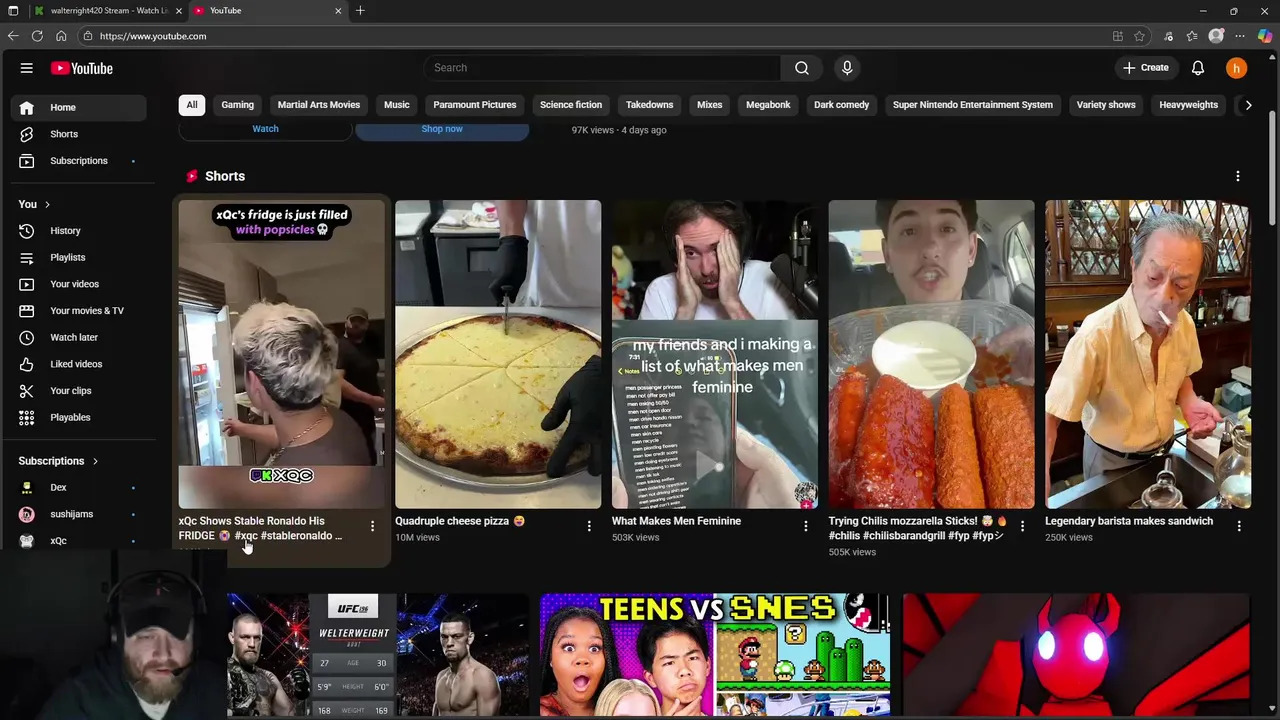Open UFC welterweight video thumbnail
Viewport: 1280px width, 720px height.
tap(378, 655)
